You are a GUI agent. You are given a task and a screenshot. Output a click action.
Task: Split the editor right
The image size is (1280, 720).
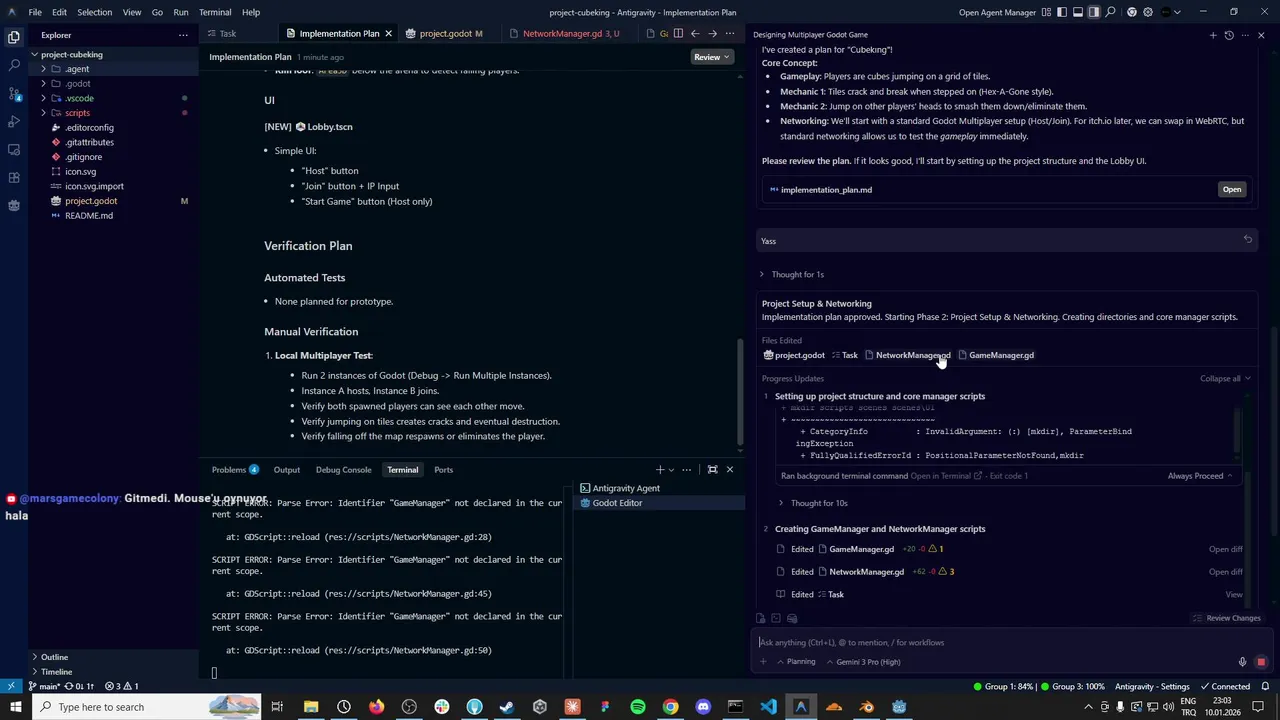(678, 33)
